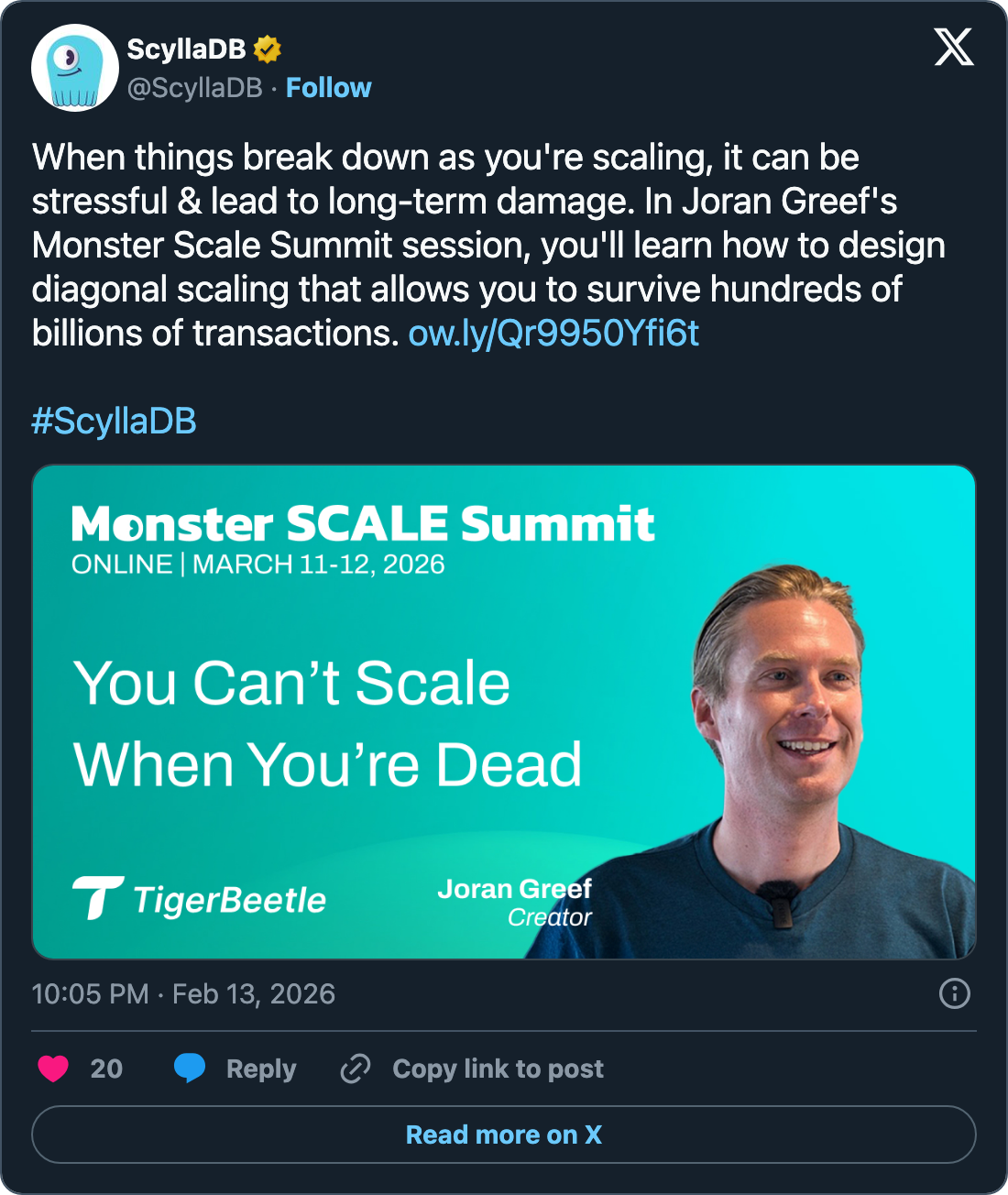This screenshot has width=1008, height=1195.
Task: Open the Monster SCALE Summit banner heading
Action: [x=363, y=524]
